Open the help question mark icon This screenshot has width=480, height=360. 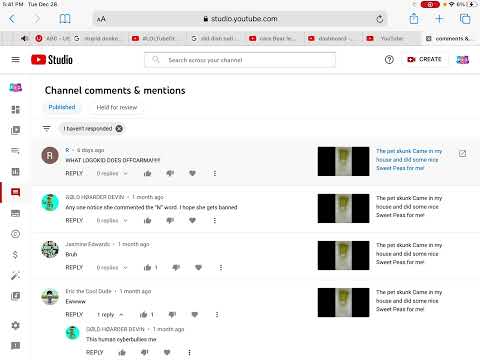click(389, 60)
